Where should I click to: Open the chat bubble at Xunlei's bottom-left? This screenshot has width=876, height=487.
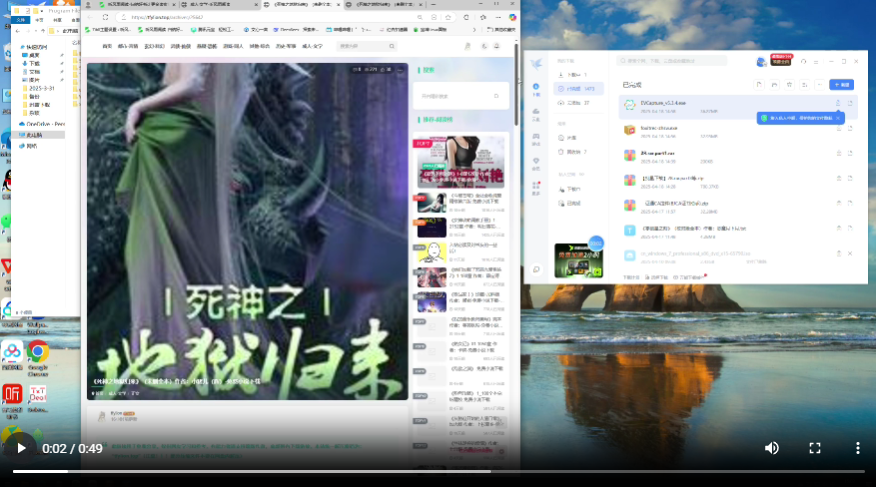[536, 269]
